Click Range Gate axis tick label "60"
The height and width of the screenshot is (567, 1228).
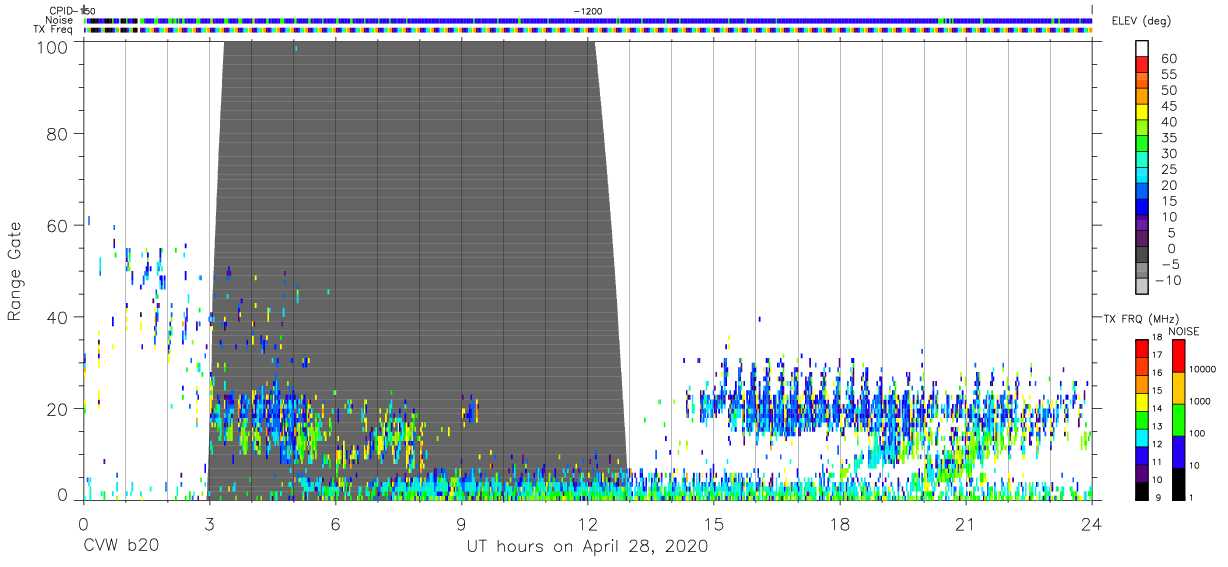[58, 225]
